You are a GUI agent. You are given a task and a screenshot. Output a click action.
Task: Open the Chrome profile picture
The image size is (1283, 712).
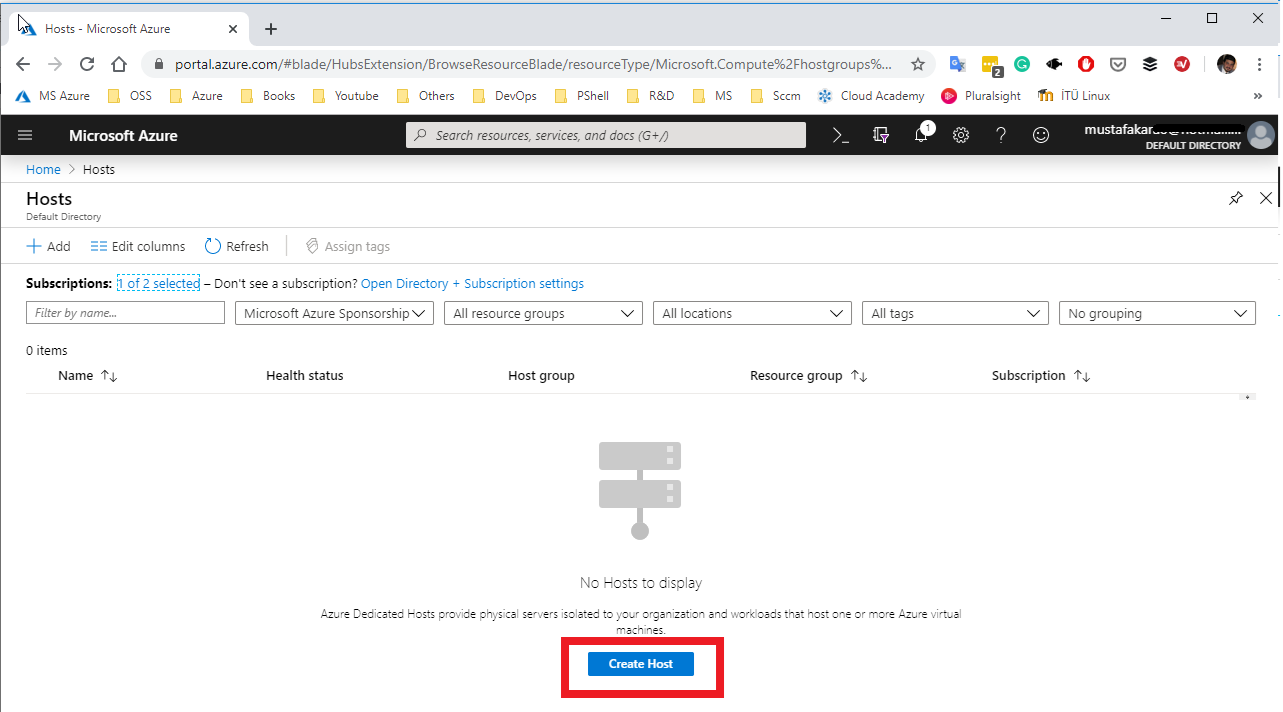point(1227,64)
